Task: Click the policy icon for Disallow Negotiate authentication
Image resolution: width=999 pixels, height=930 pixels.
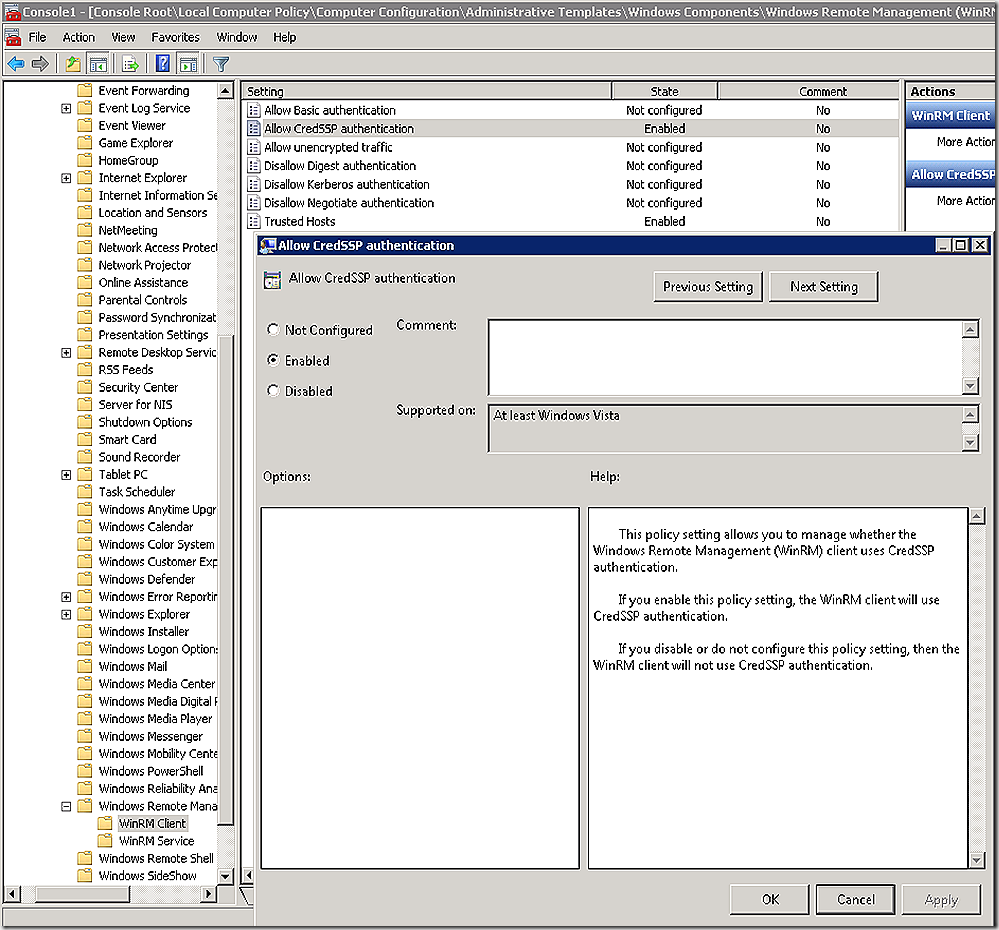Action: point(254,203)
